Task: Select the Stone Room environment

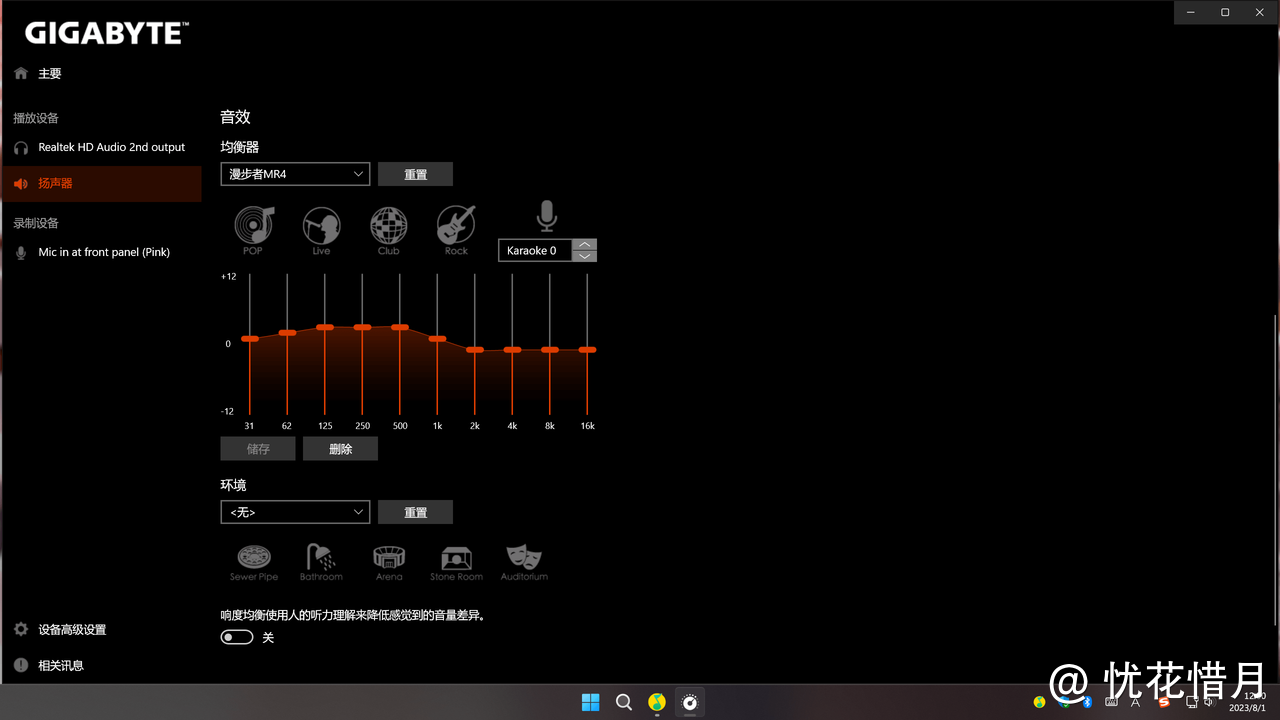Action: coord(456,560)
